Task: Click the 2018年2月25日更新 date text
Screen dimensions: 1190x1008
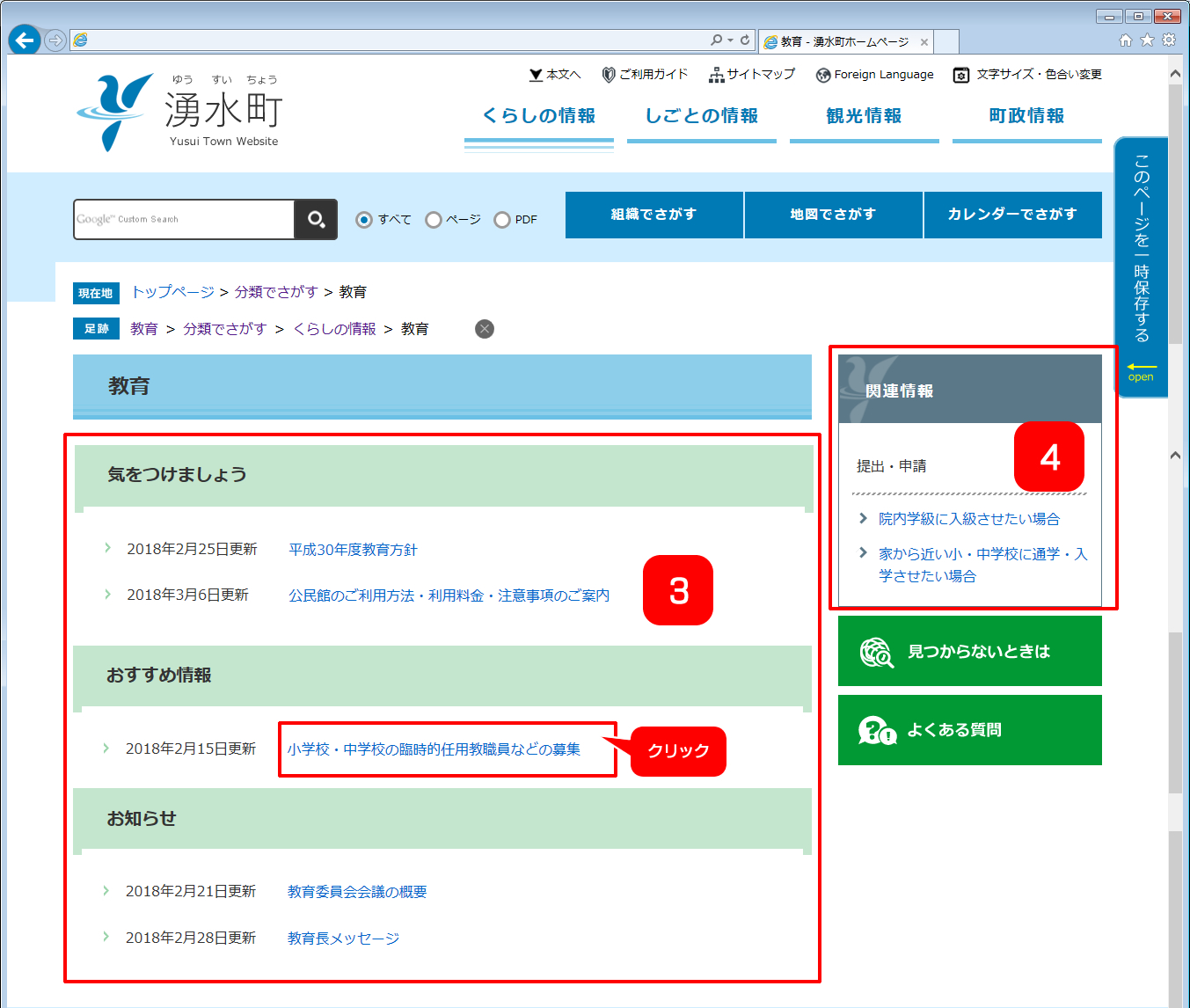Action: (x=192, y=549)
